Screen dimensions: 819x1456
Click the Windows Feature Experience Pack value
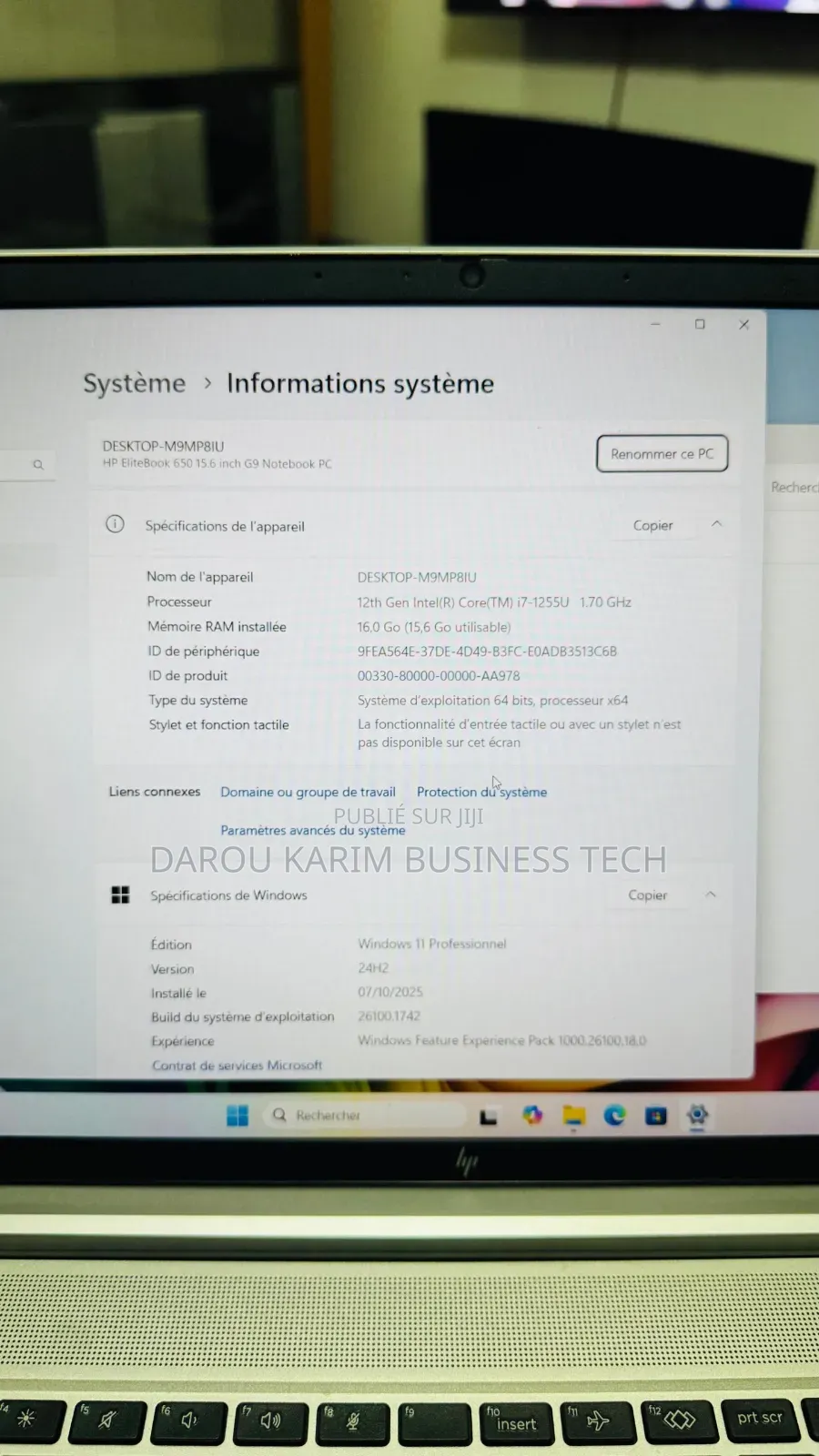(502, 1040)
